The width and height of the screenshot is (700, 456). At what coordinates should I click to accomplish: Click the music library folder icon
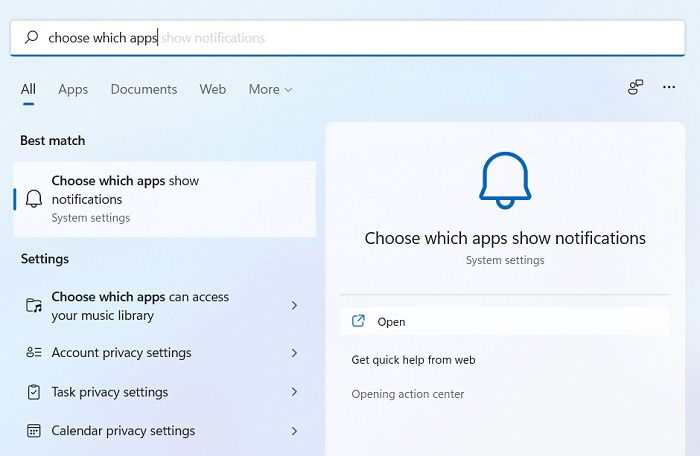(x=34, y=306)
